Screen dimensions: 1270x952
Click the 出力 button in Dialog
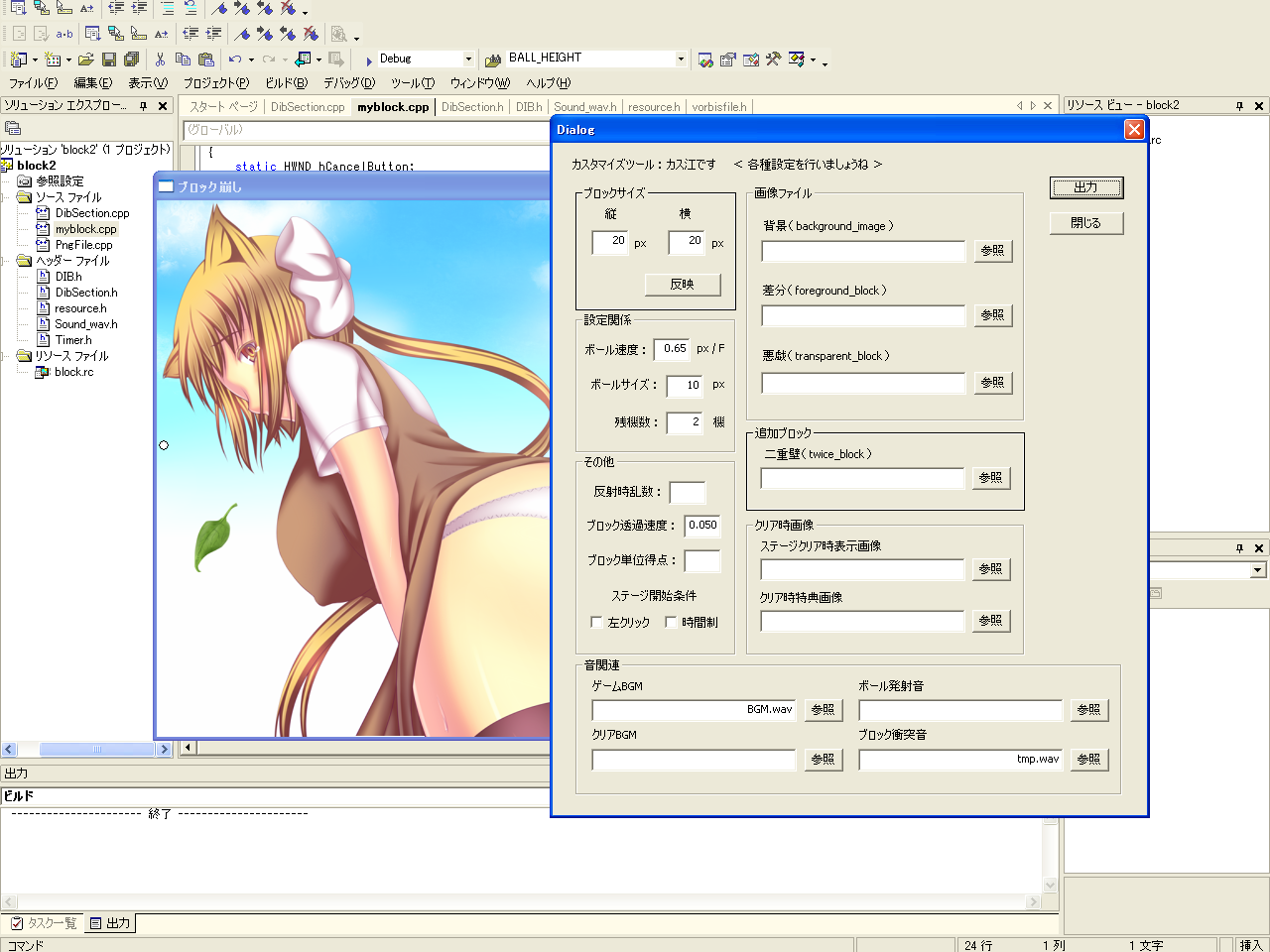[x=1086, y=187]
